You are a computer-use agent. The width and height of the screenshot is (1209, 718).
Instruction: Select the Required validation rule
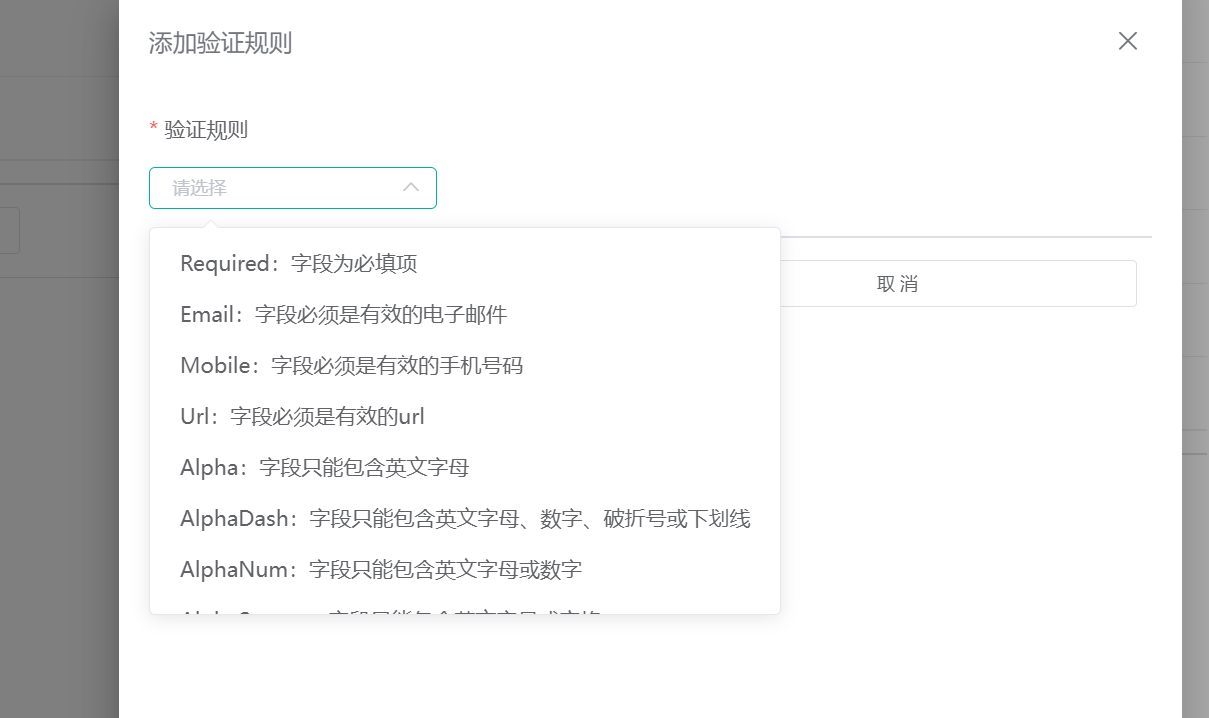(x=297, y=263)
